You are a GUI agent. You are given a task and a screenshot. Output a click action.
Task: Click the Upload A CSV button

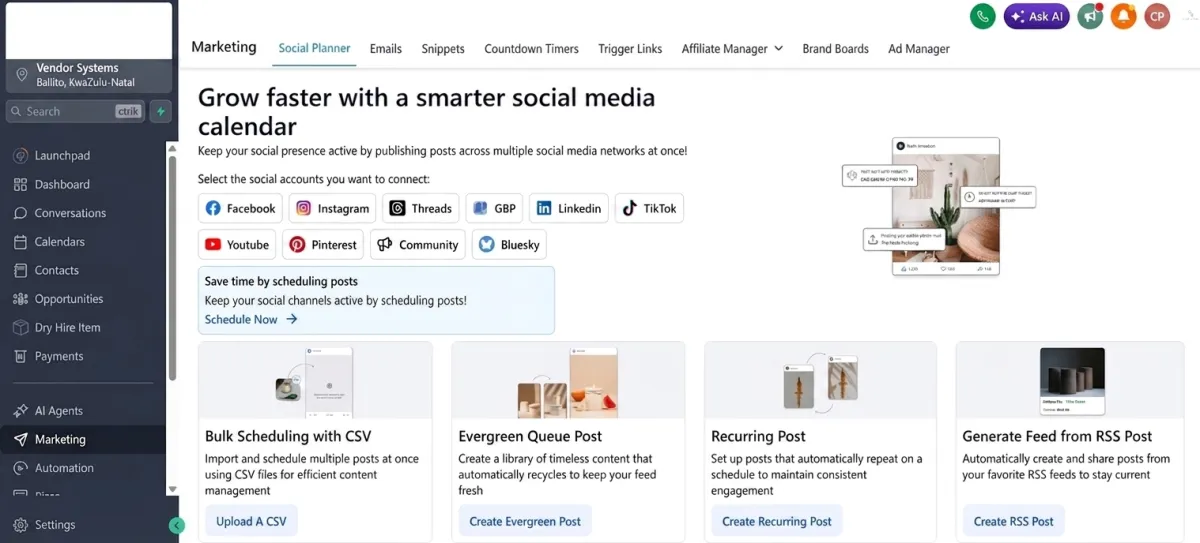point(251,521)
